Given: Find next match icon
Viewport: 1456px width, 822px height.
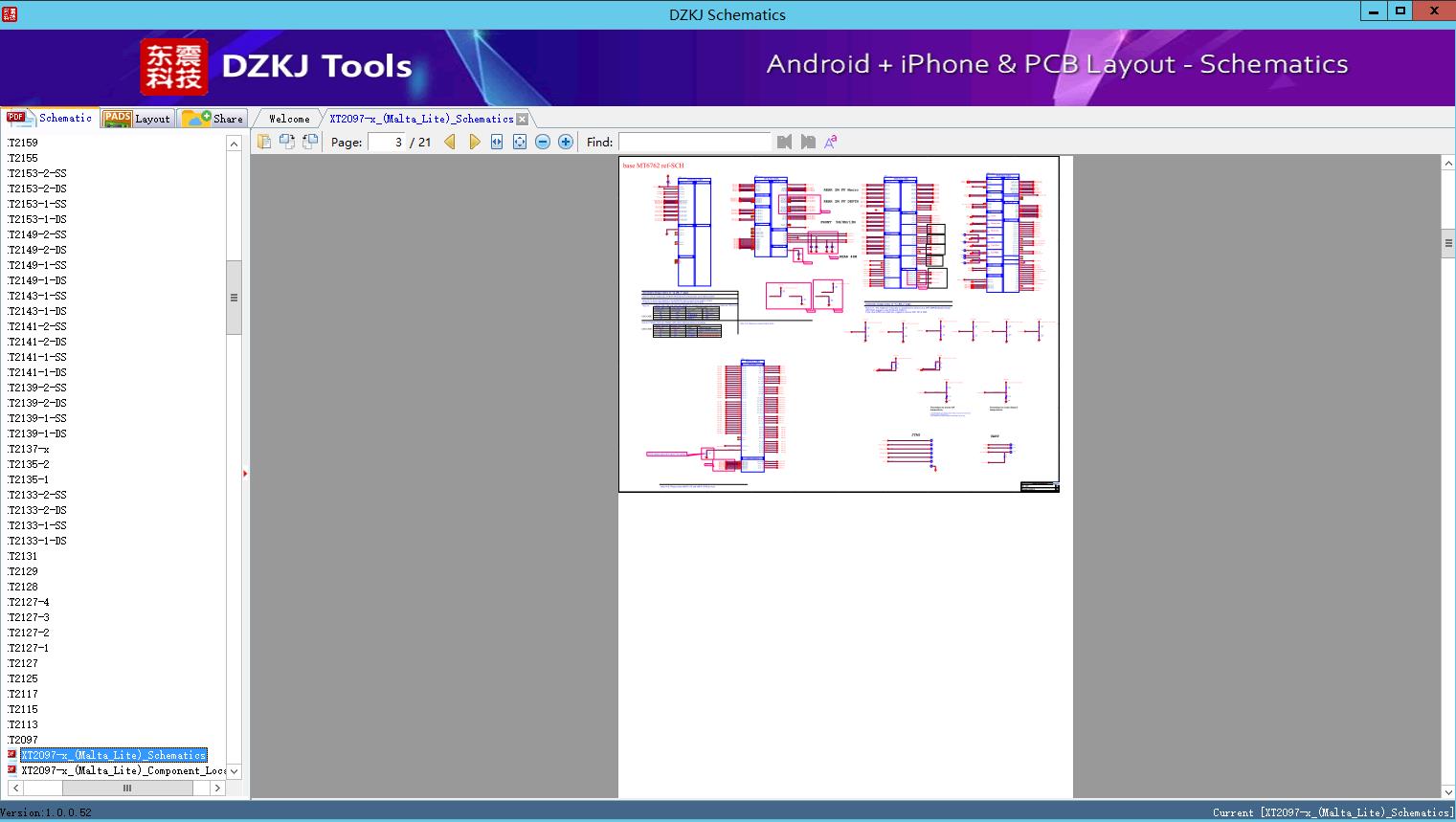Looking at the screenshot, I should pos(808,142).
